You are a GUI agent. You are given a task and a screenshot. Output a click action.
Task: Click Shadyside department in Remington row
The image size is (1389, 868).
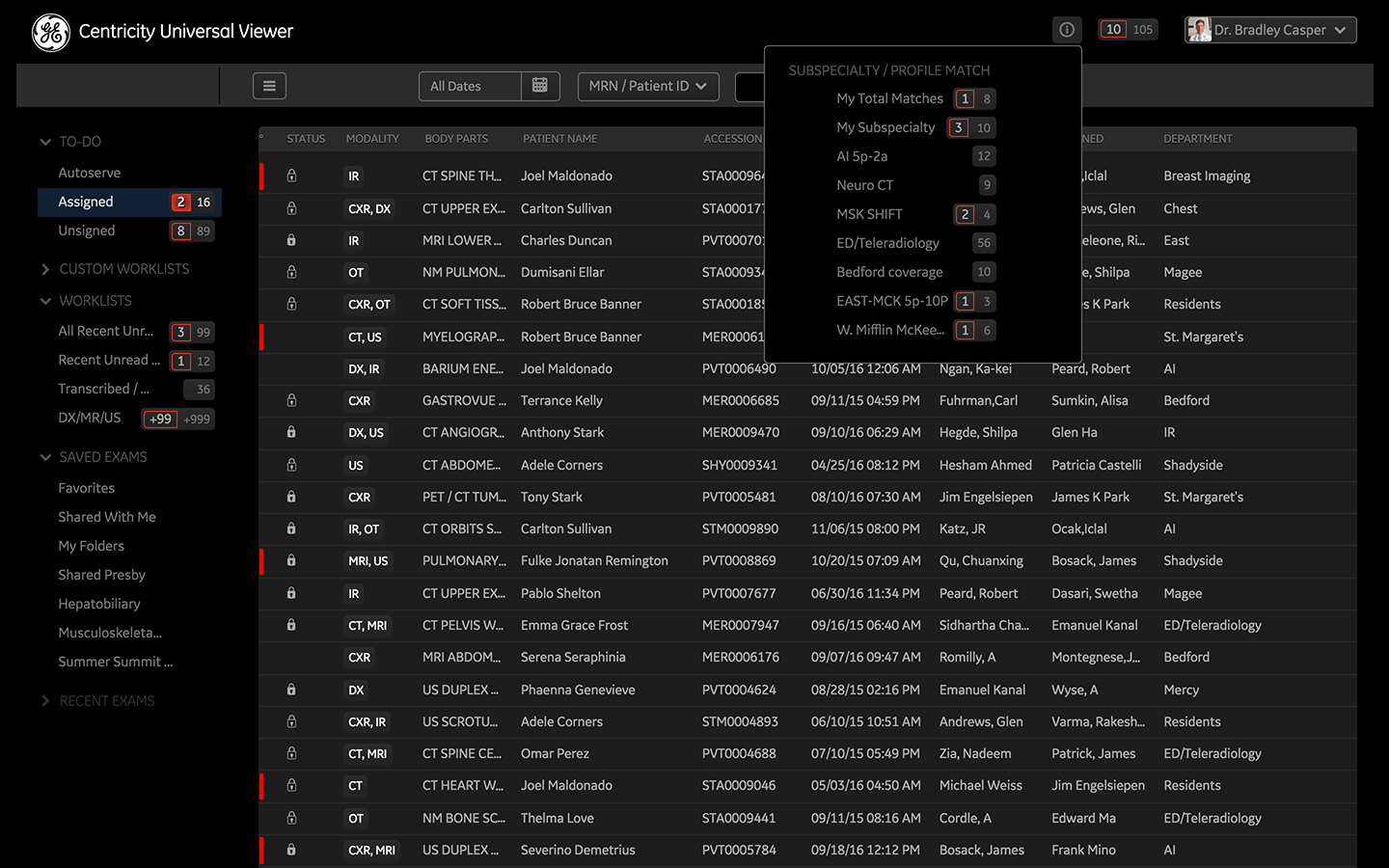[1193, 560]
